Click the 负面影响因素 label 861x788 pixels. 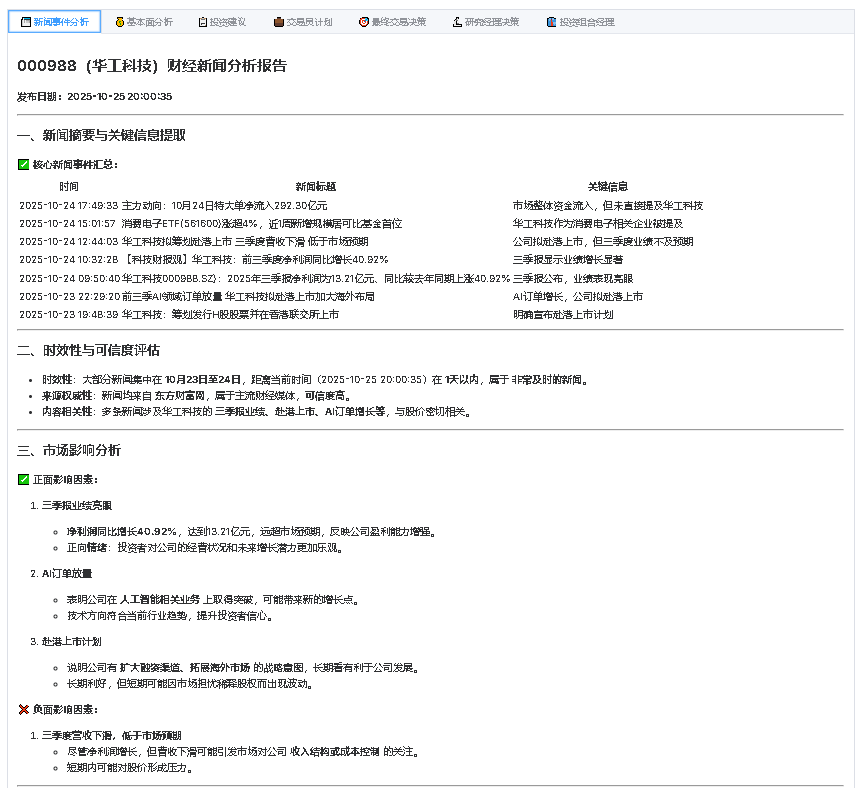(x=58, y=709)
